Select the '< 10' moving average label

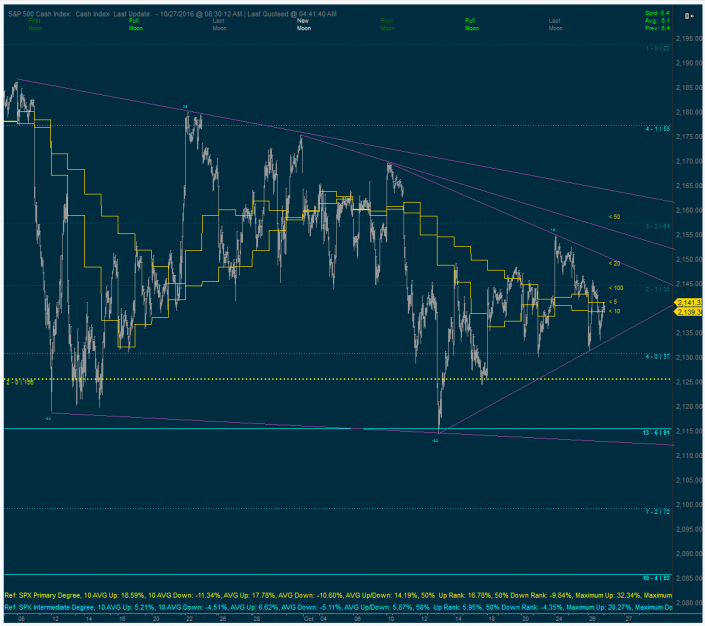tap(614, 311)
